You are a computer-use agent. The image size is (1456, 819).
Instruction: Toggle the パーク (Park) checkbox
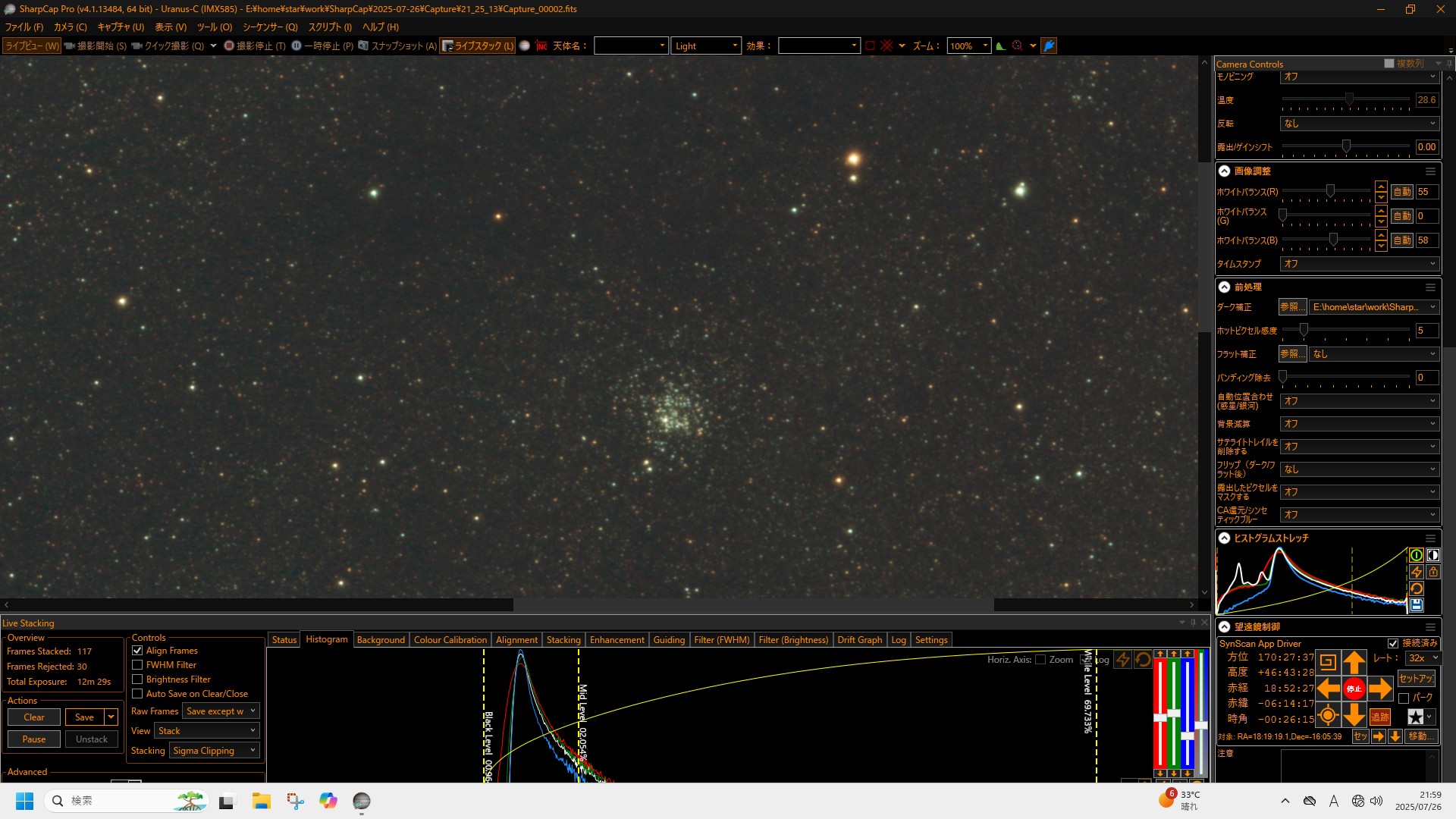1404,698
